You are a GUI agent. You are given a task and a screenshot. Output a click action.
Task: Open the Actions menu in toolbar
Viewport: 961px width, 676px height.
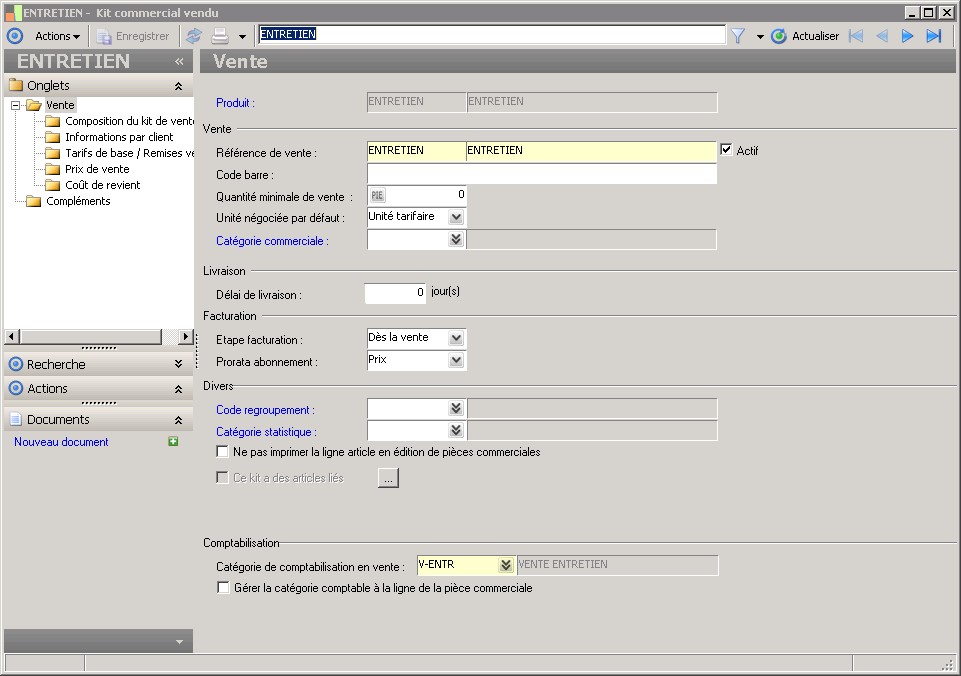pyautogui.click(x=57, y=36)
